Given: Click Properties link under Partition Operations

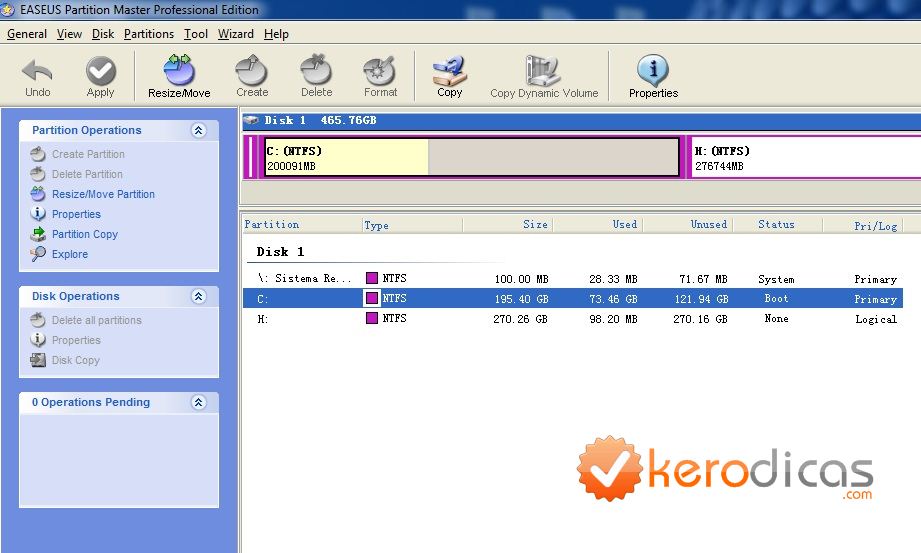Looking at the screenshot, I should tap(76, 214).
